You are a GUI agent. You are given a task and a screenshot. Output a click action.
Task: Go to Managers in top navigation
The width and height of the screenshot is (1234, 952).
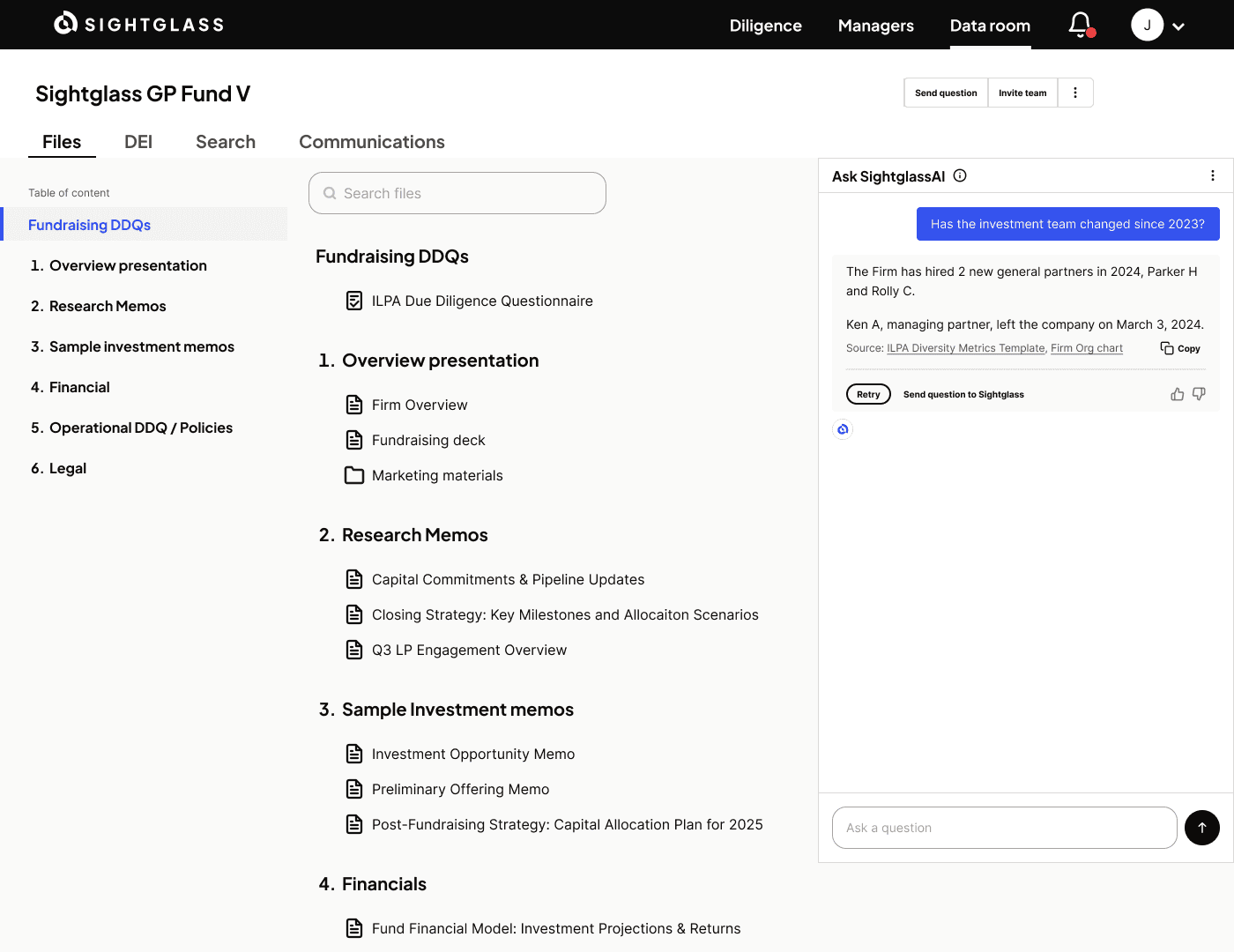875,26
